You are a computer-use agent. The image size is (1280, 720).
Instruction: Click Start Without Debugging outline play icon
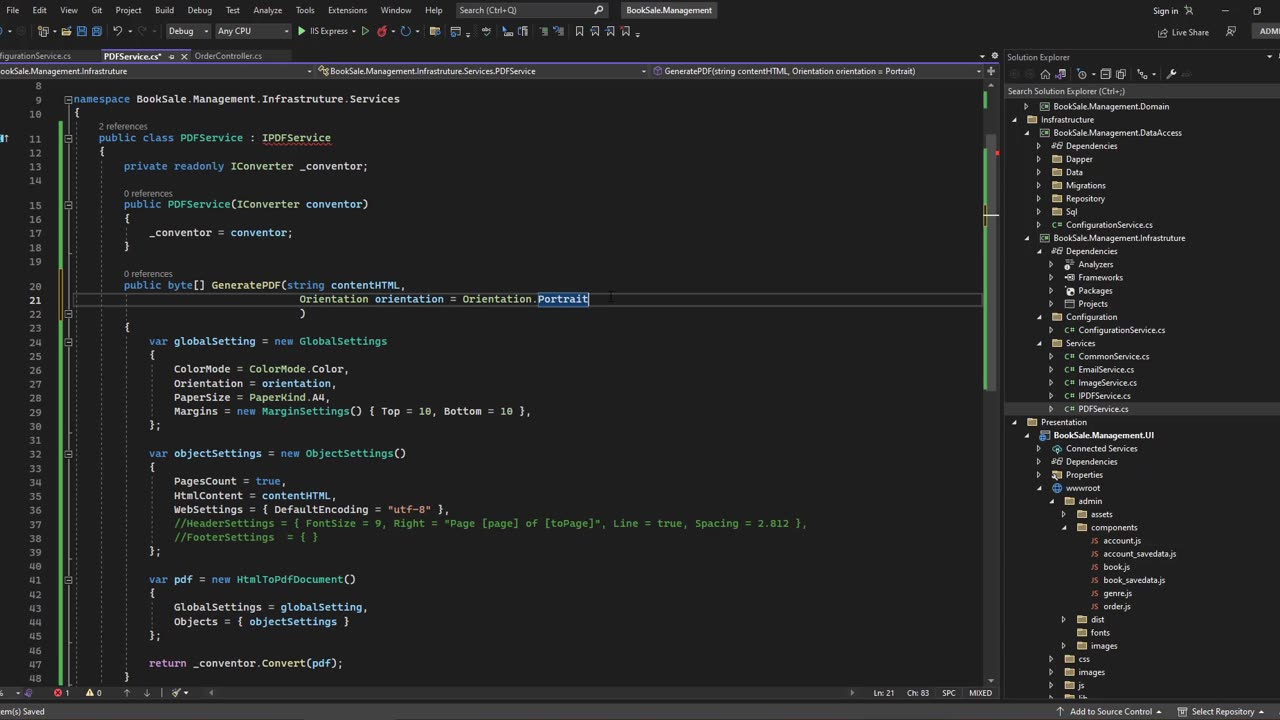pos(365,31)
